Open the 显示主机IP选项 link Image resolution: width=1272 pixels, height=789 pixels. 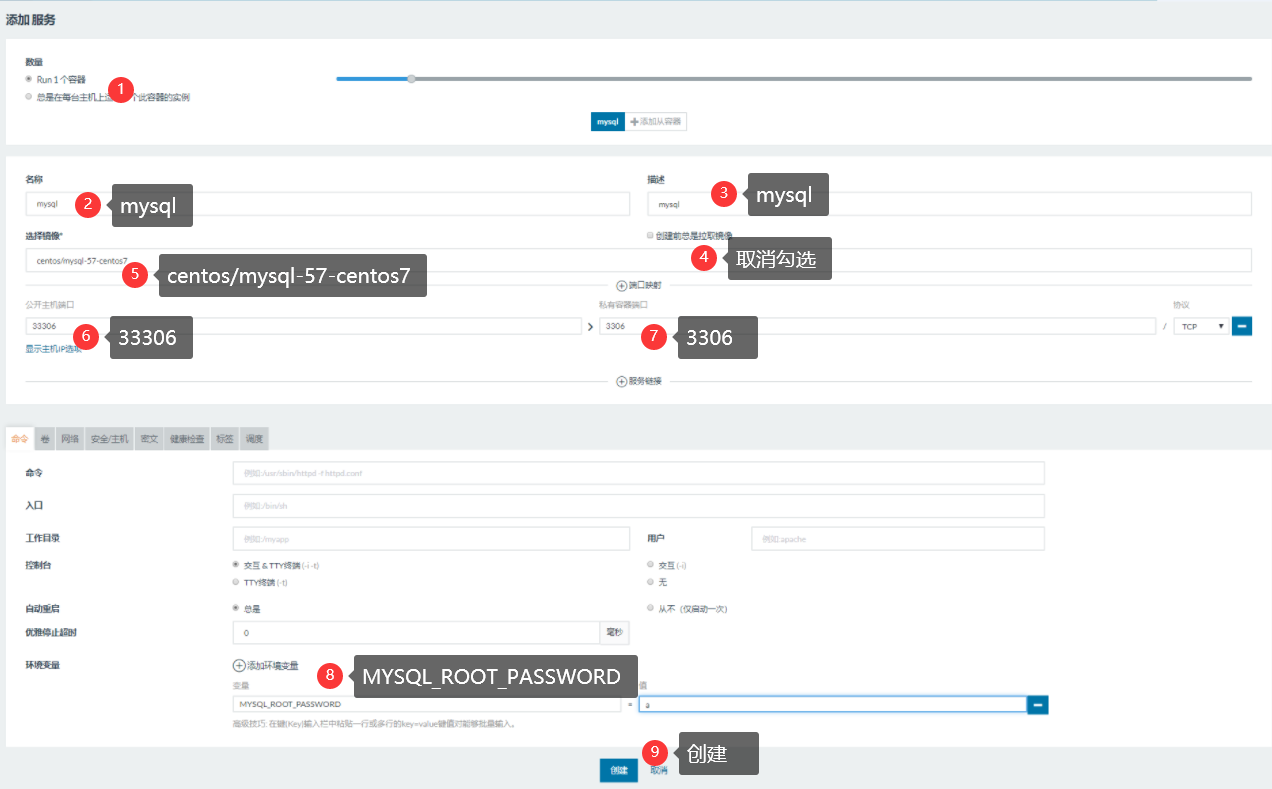54,349
